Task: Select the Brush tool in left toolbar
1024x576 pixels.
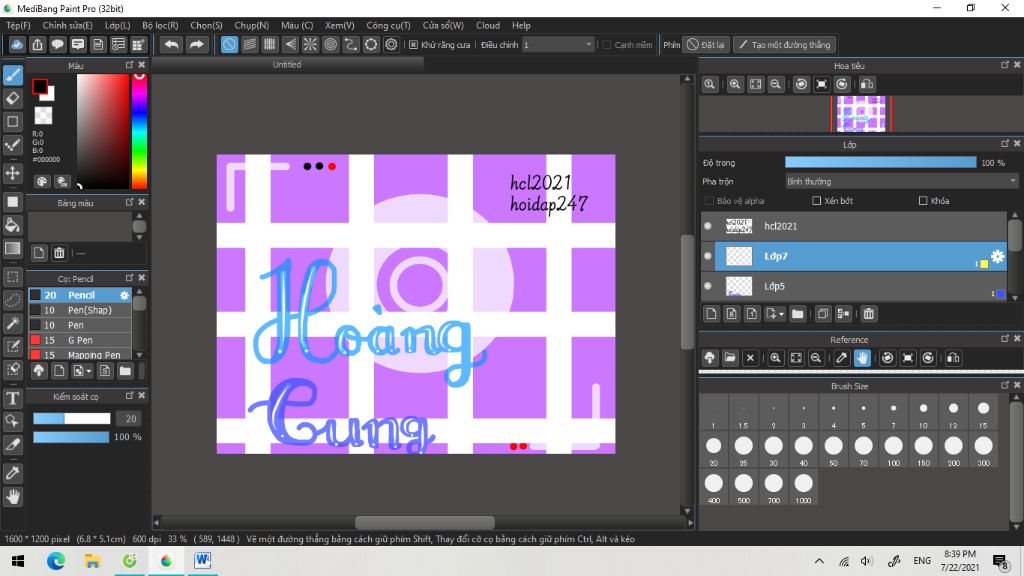Action: (12, 74)
